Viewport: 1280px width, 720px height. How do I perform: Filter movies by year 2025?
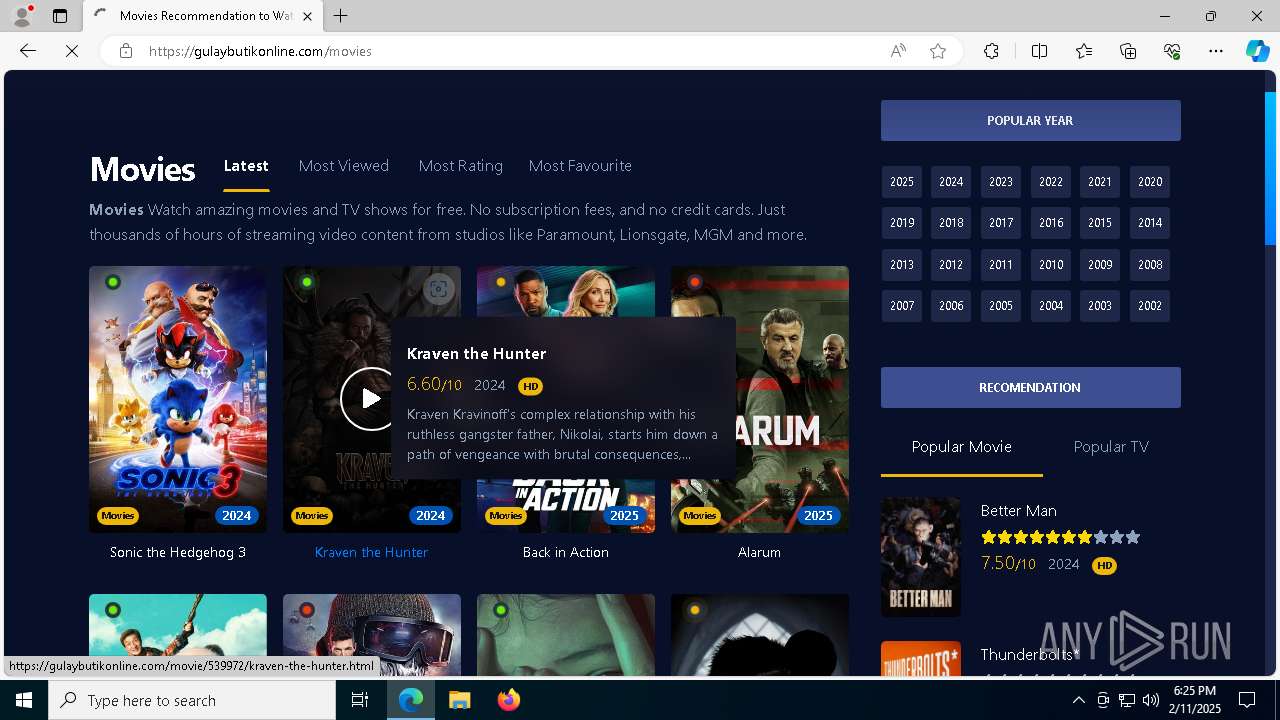[x=902, y=182]
